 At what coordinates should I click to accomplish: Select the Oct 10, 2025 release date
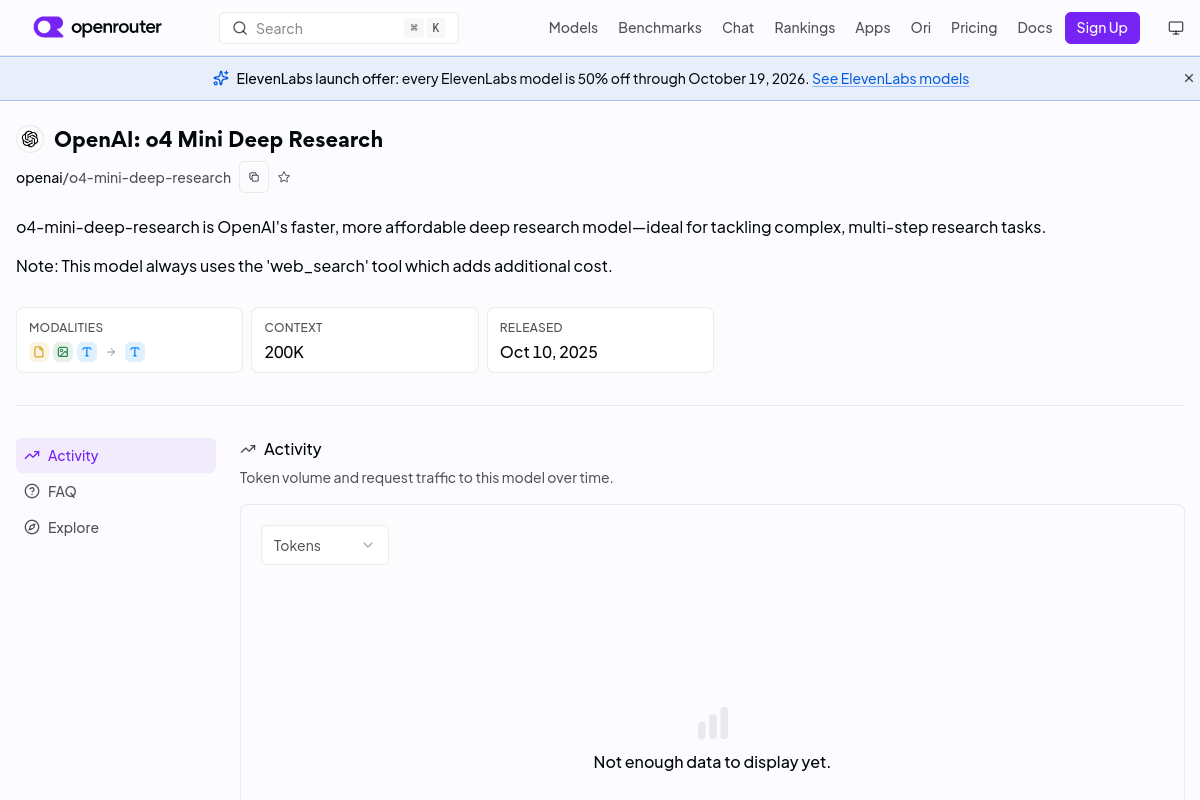coord(549,352)
